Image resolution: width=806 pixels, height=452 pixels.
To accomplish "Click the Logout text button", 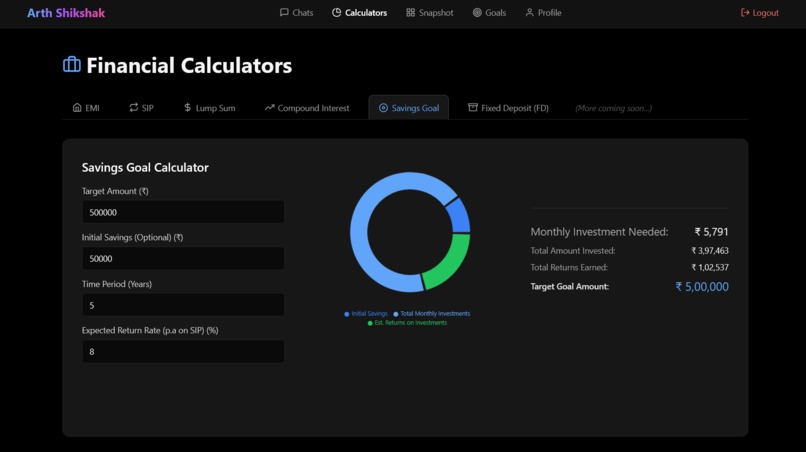I will click(765, 13).
